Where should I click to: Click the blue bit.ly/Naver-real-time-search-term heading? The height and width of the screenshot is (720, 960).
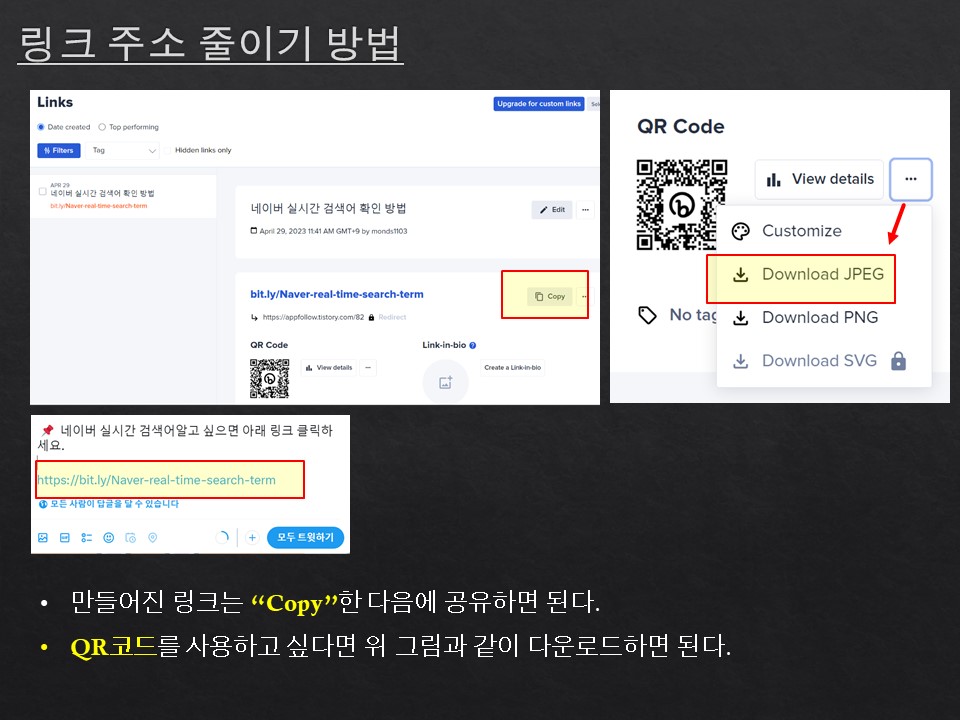pyautogui.click(x=337, y=294)
